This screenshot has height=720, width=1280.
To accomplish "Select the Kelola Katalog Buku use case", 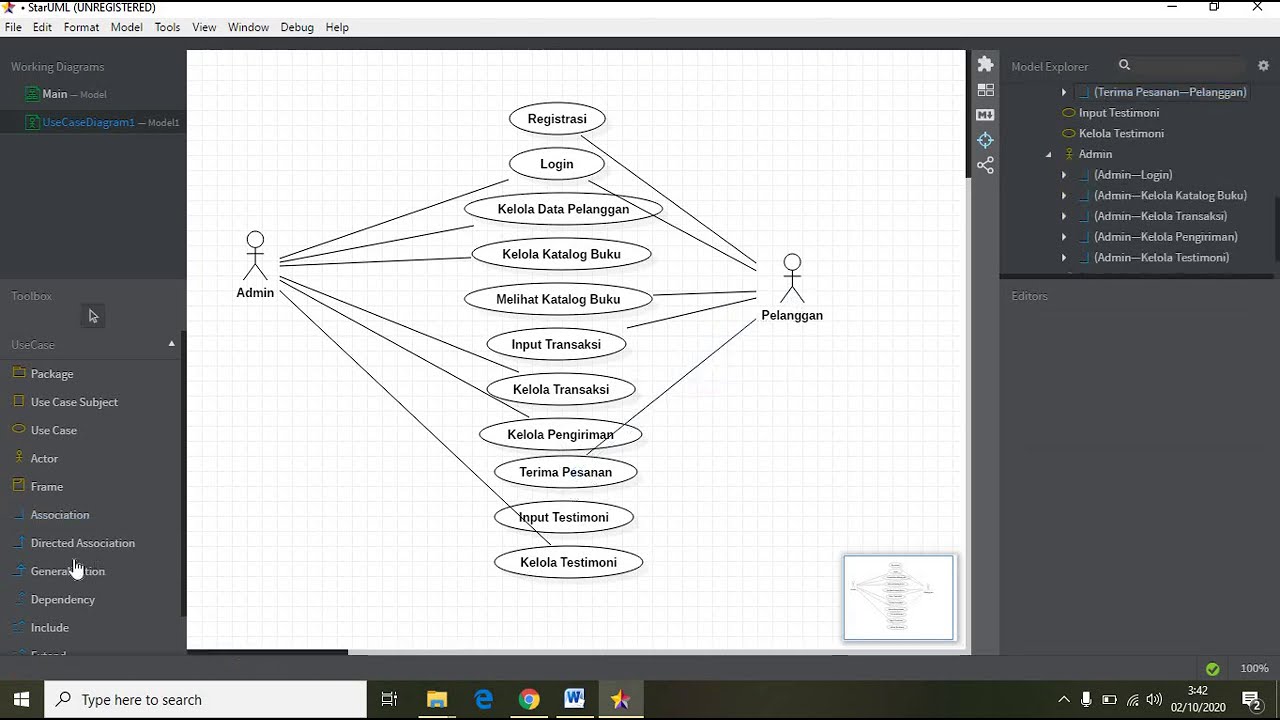I will pyautogui.click(x=561, y=254).
